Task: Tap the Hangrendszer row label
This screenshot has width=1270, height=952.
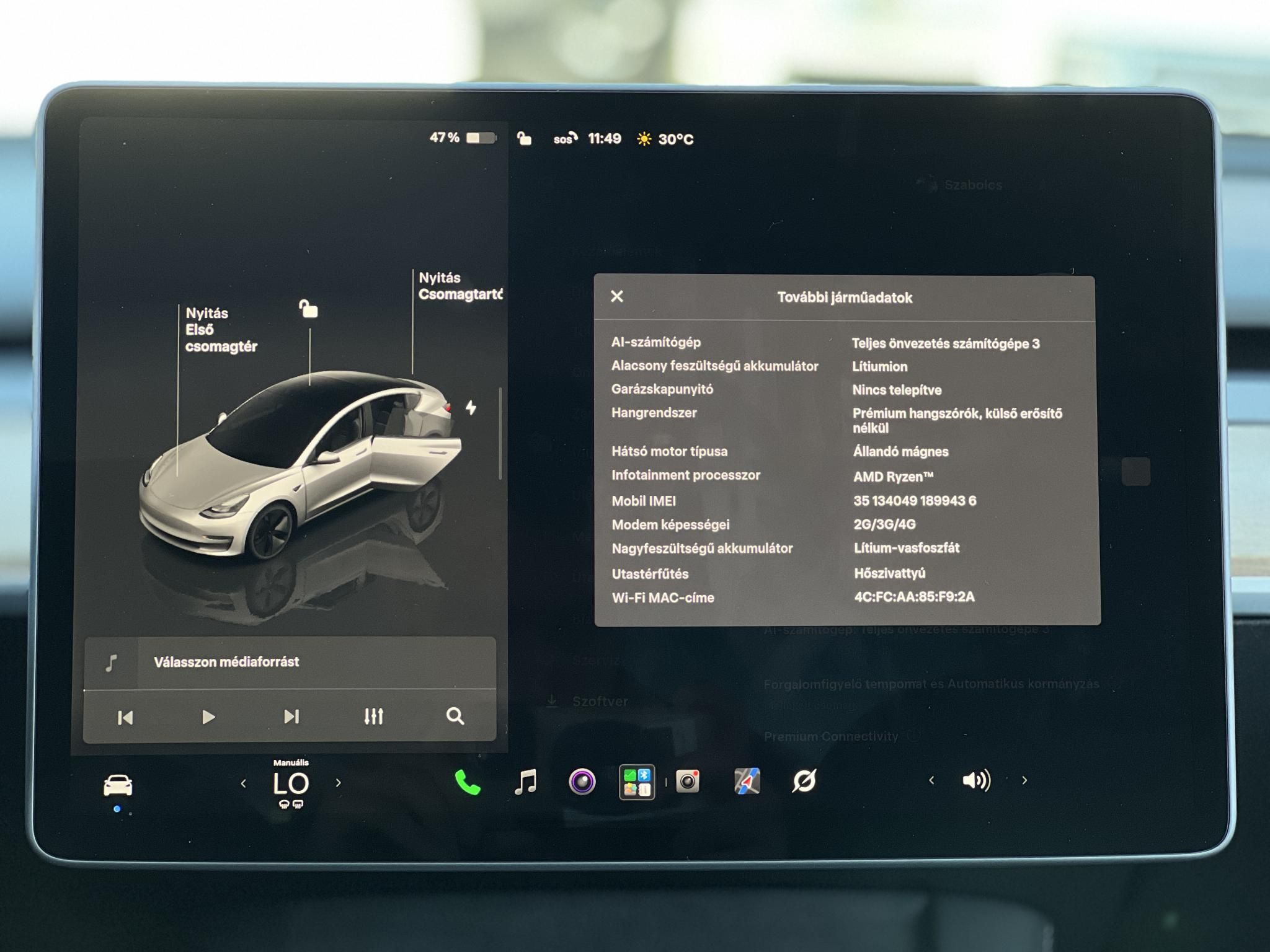Action: coord(654,413)
